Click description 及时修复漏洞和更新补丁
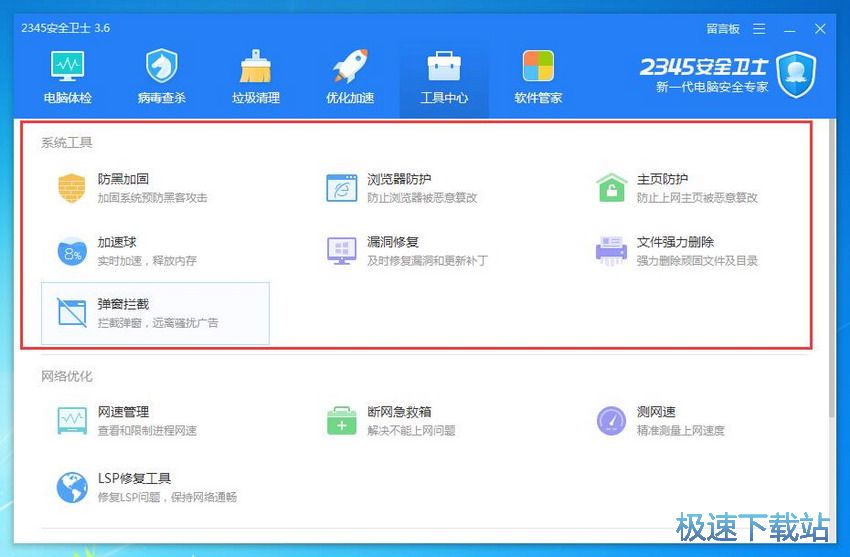This screenshot has width=850, height=557. click(427, 261)
